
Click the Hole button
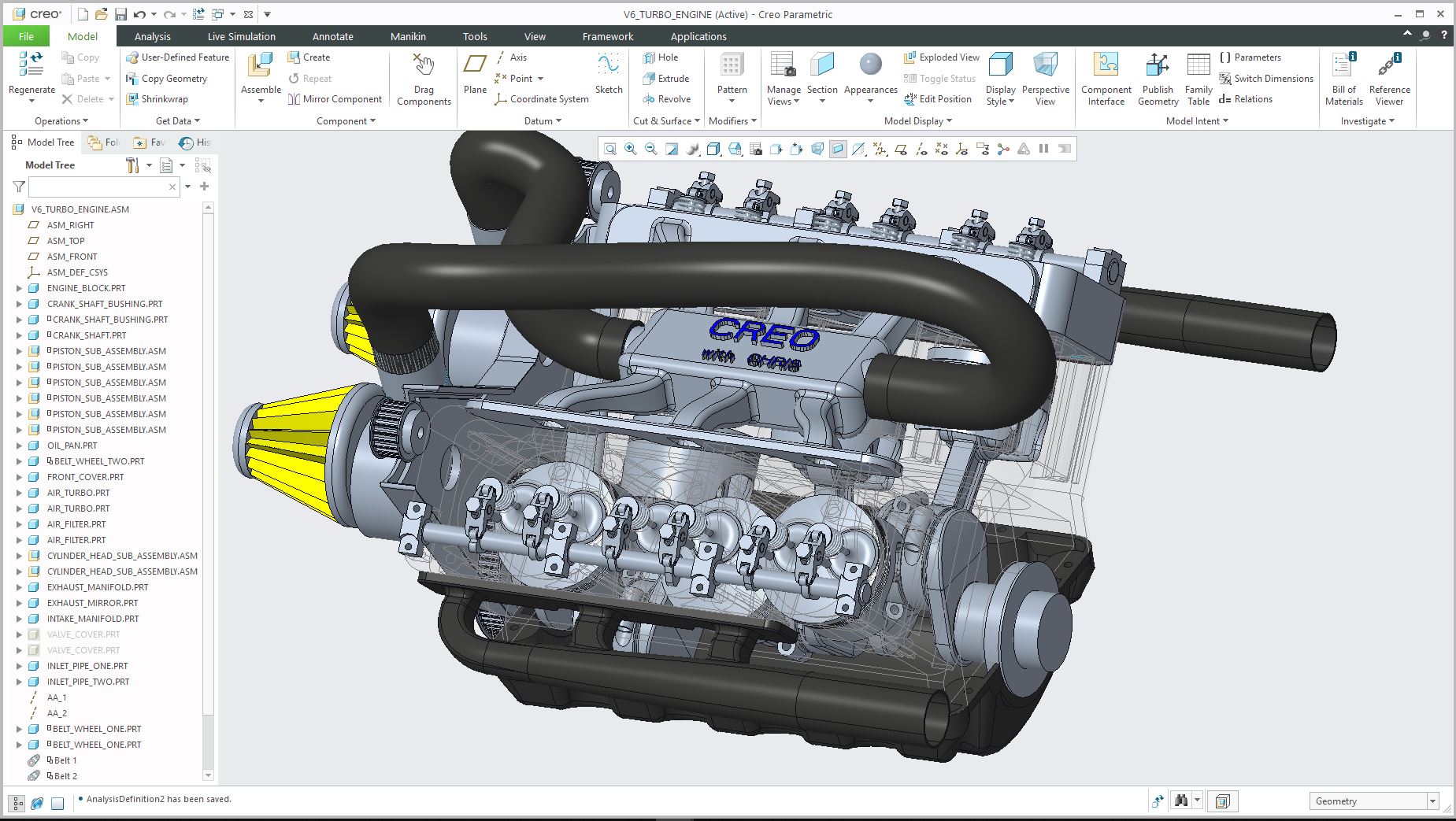click(660, 57)
